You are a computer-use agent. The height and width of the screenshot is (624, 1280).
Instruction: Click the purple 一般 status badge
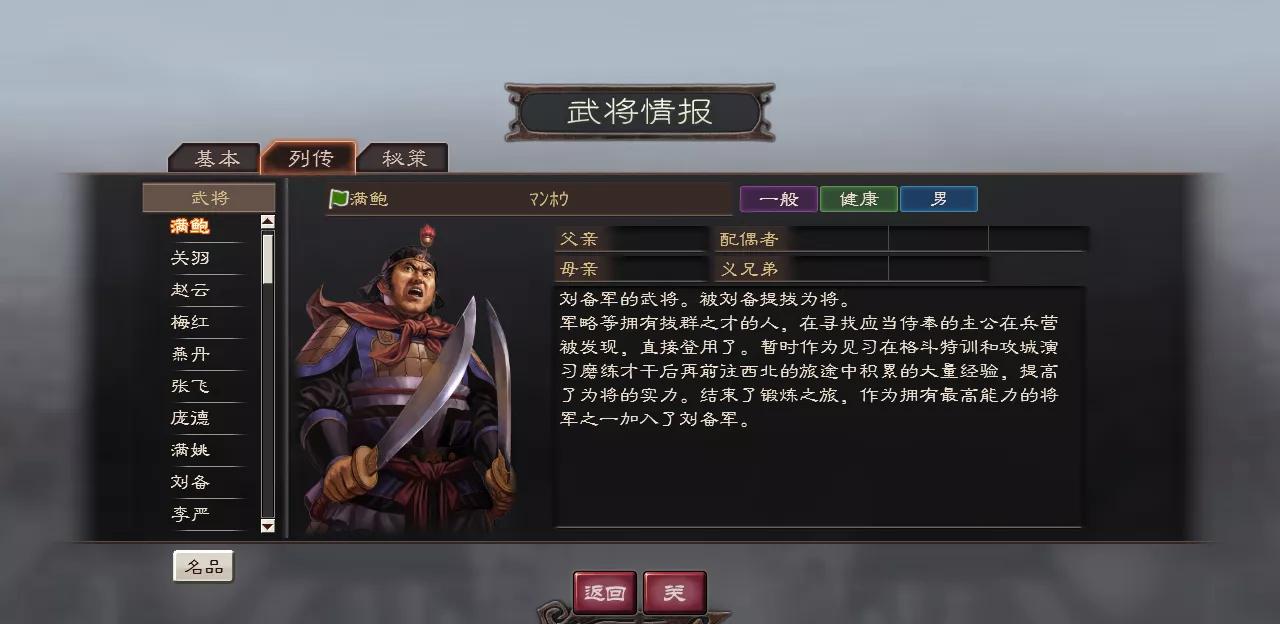[779, 199]
